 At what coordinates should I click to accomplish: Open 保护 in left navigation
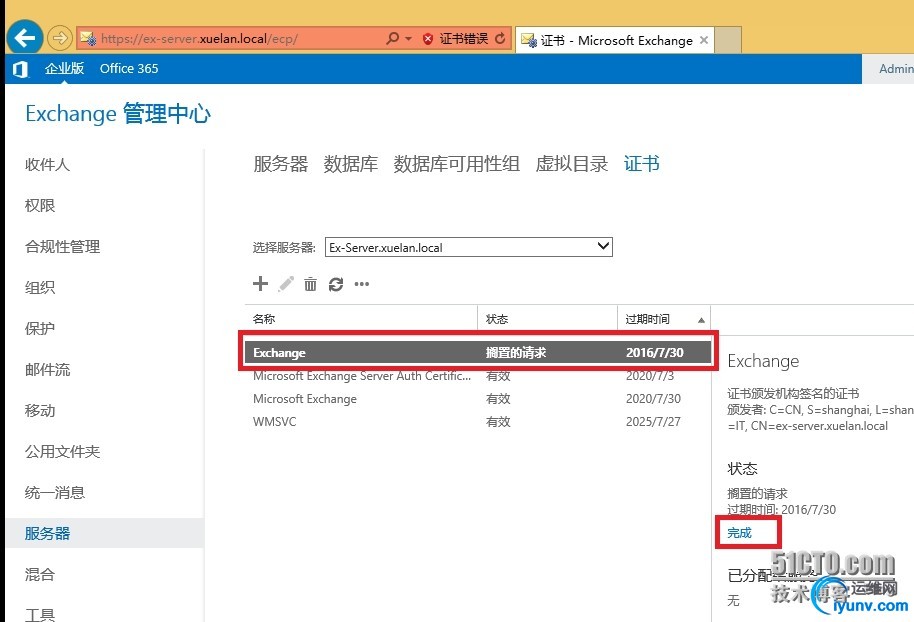(40, 328)
